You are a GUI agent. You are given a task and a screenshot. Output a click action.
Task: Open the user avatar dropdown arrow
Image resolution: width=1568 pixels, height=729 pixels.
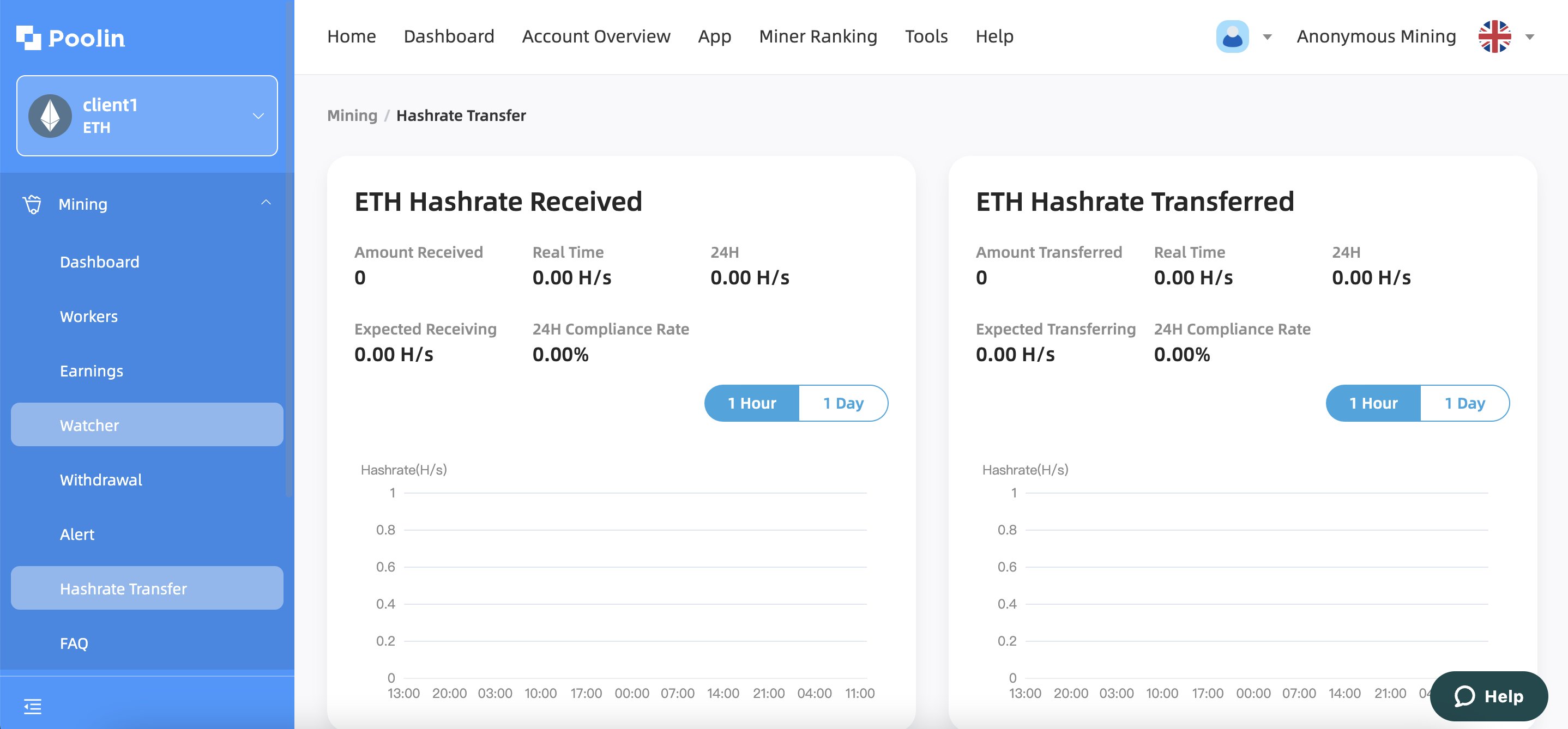point(1267,37)
